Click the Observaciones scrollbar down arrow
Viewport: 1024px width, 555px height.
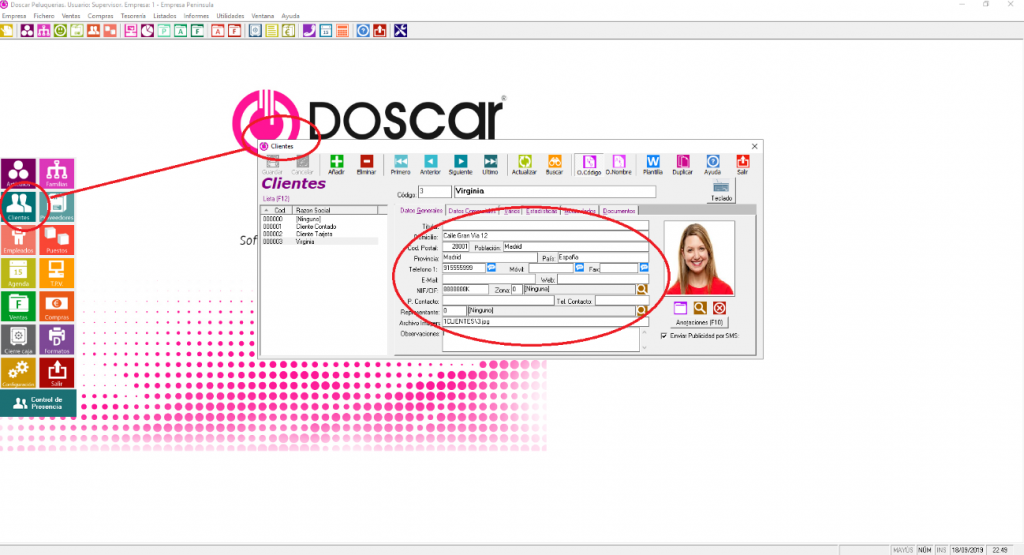coord(645,347)
